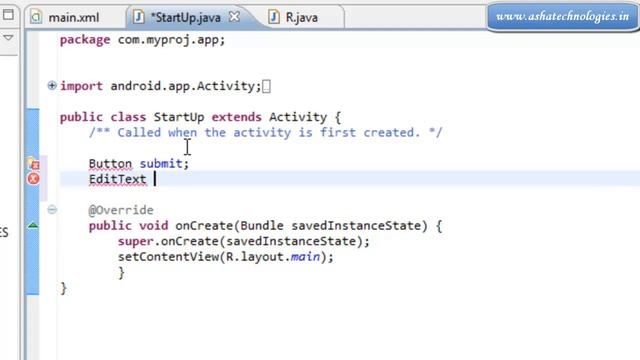Select the StartUp.java editor tab
The image size is (640, 360).
click(x=186, y=18)
